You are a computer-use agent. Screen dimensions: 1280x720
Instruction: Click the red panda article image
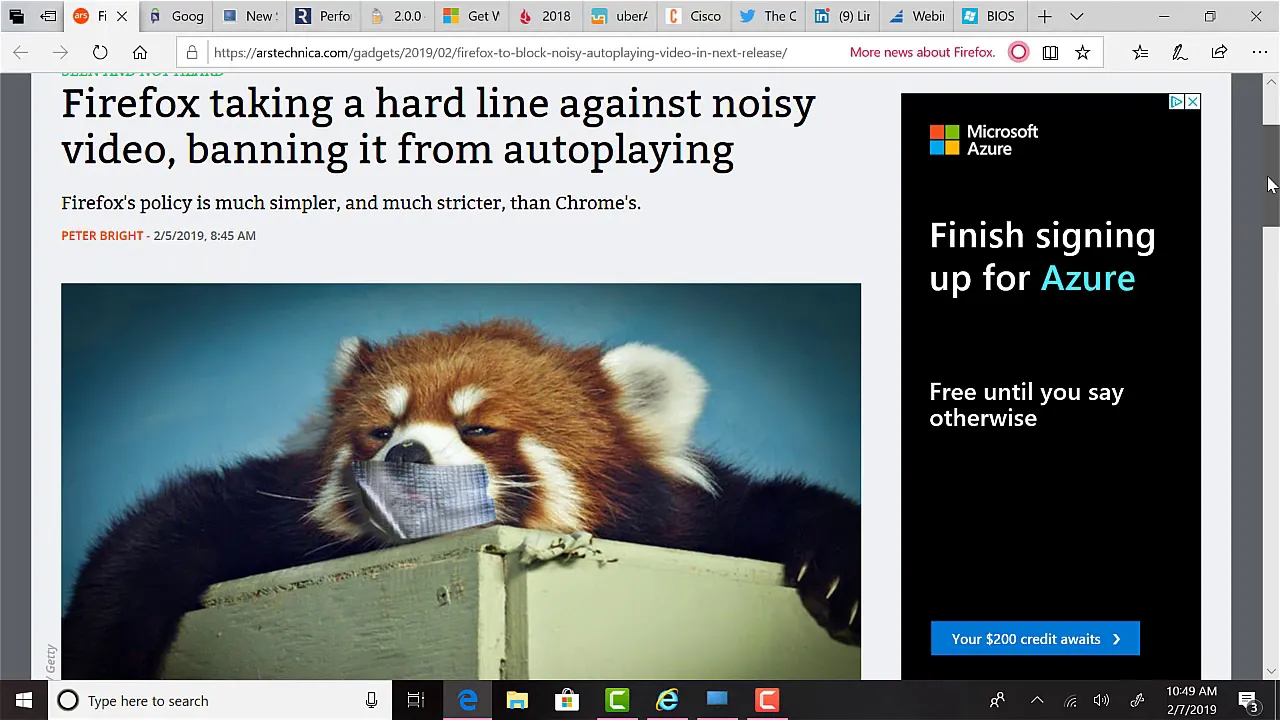pyautogui.click(x=460, y=481)
